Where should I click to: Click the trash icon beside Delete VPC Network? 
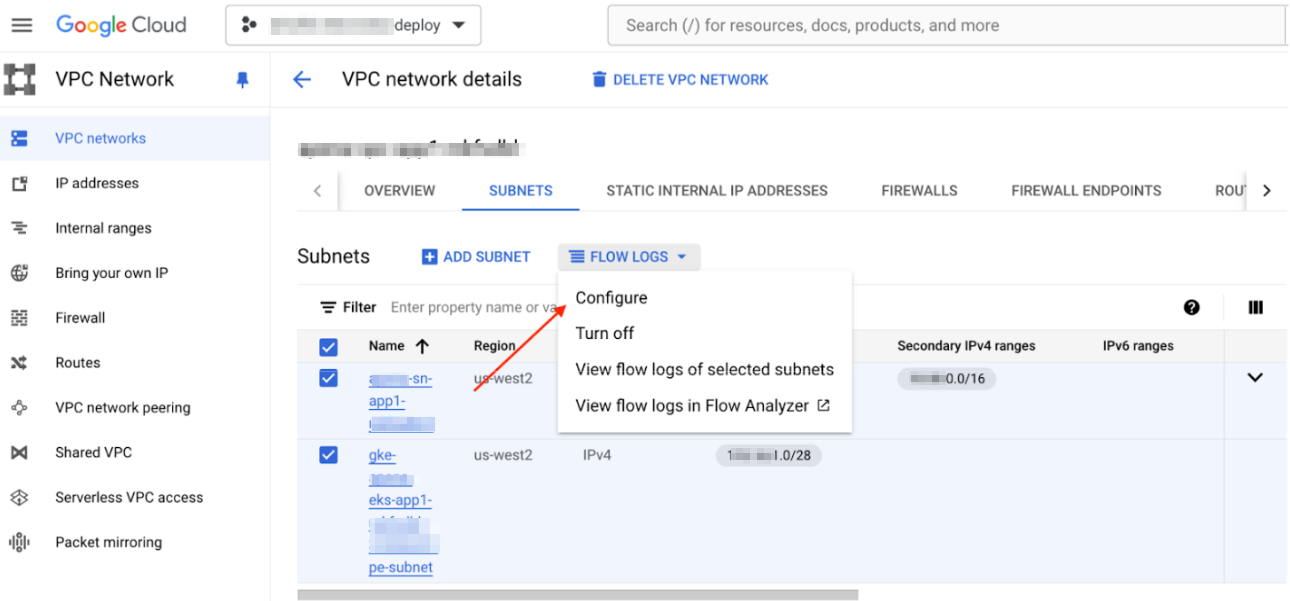[599, 80]
